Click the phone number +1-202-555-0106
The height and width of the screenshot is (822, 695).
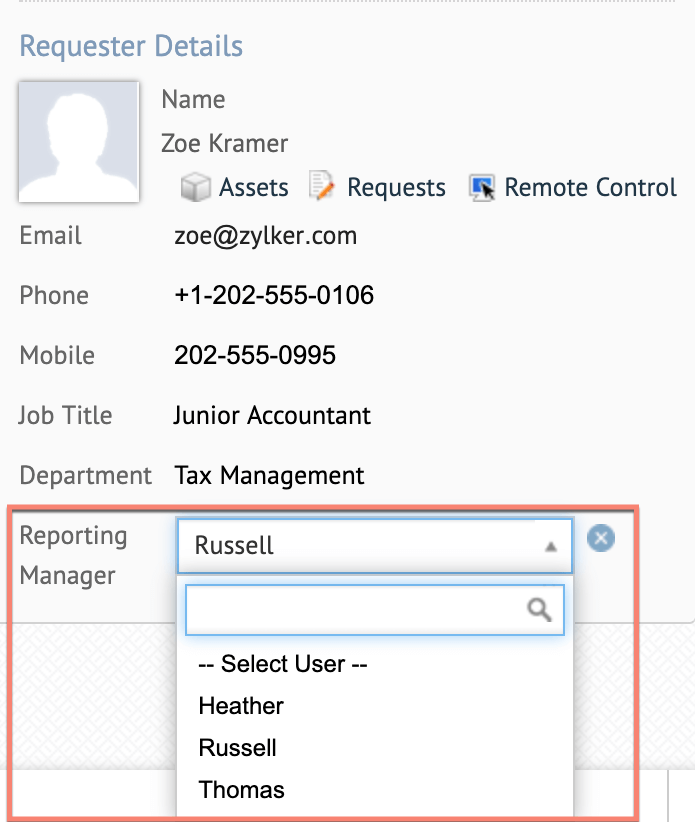coord(274,296)
